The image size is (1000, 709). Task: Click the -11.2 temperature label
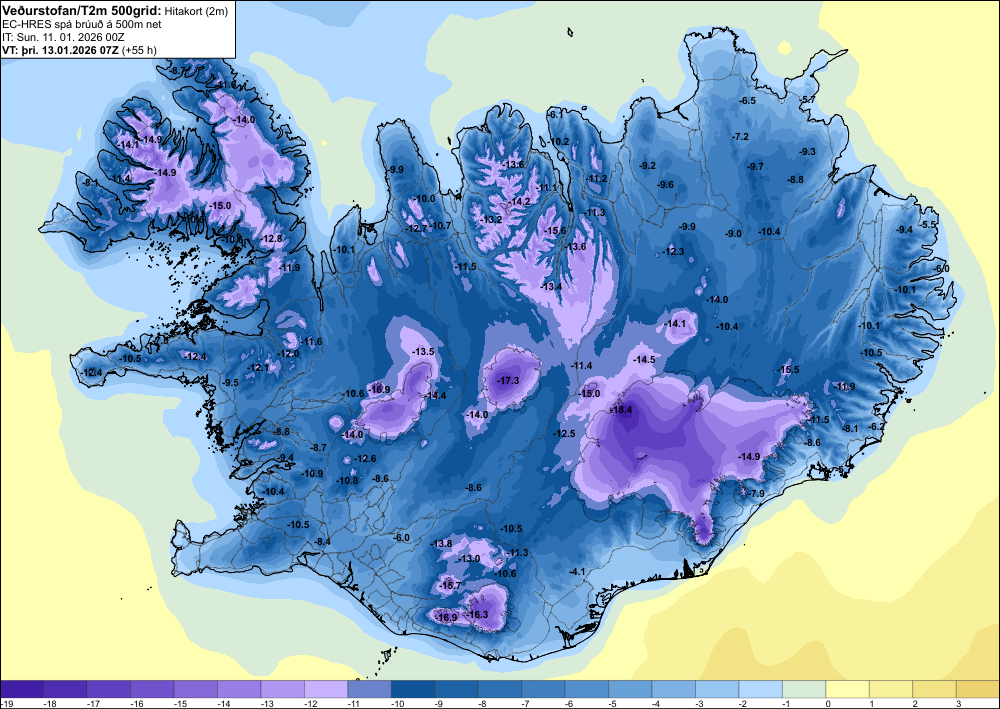(597, 179)
